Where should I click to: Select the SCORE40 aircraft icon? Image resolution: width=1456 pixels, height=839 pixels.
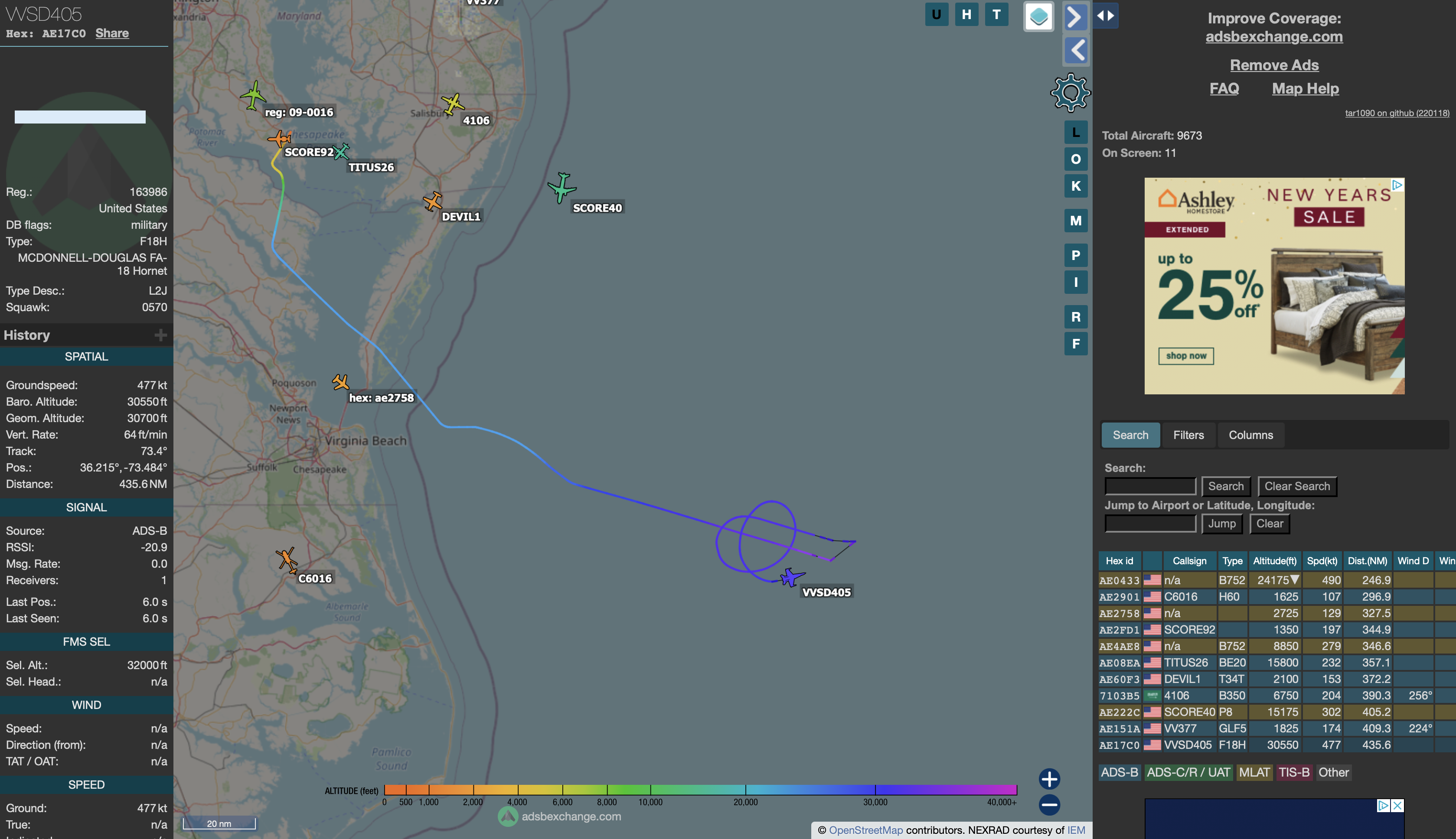(562, 188)
